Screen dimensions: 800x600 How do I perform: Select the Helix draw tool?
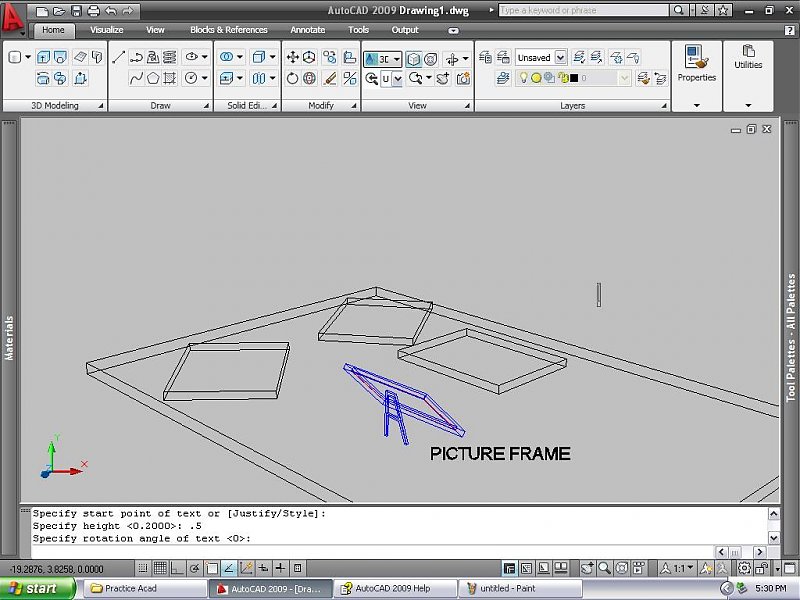170,57
